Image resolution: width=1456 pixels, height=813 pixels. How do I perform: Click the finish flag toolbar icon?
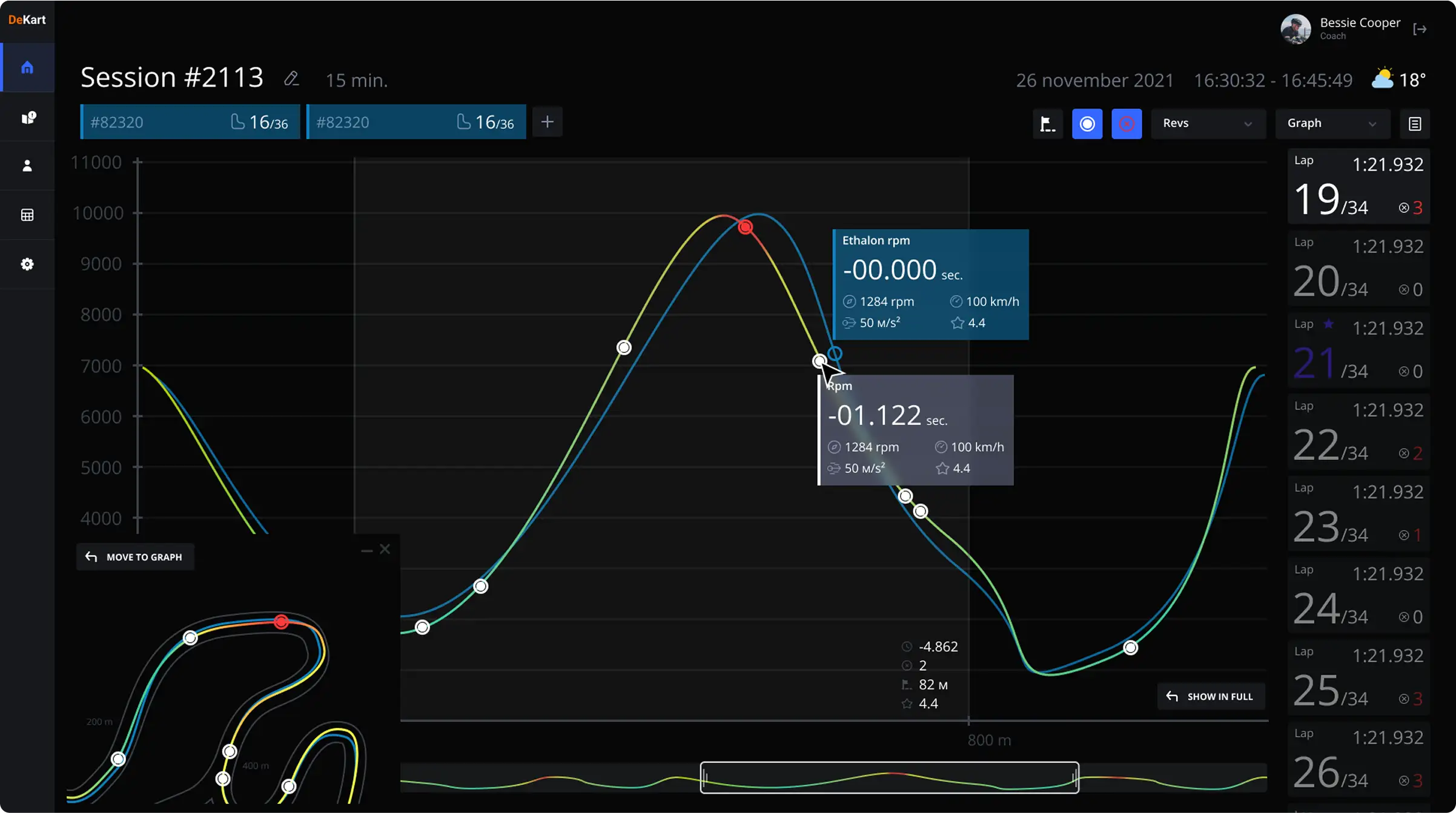point(1047,124)
